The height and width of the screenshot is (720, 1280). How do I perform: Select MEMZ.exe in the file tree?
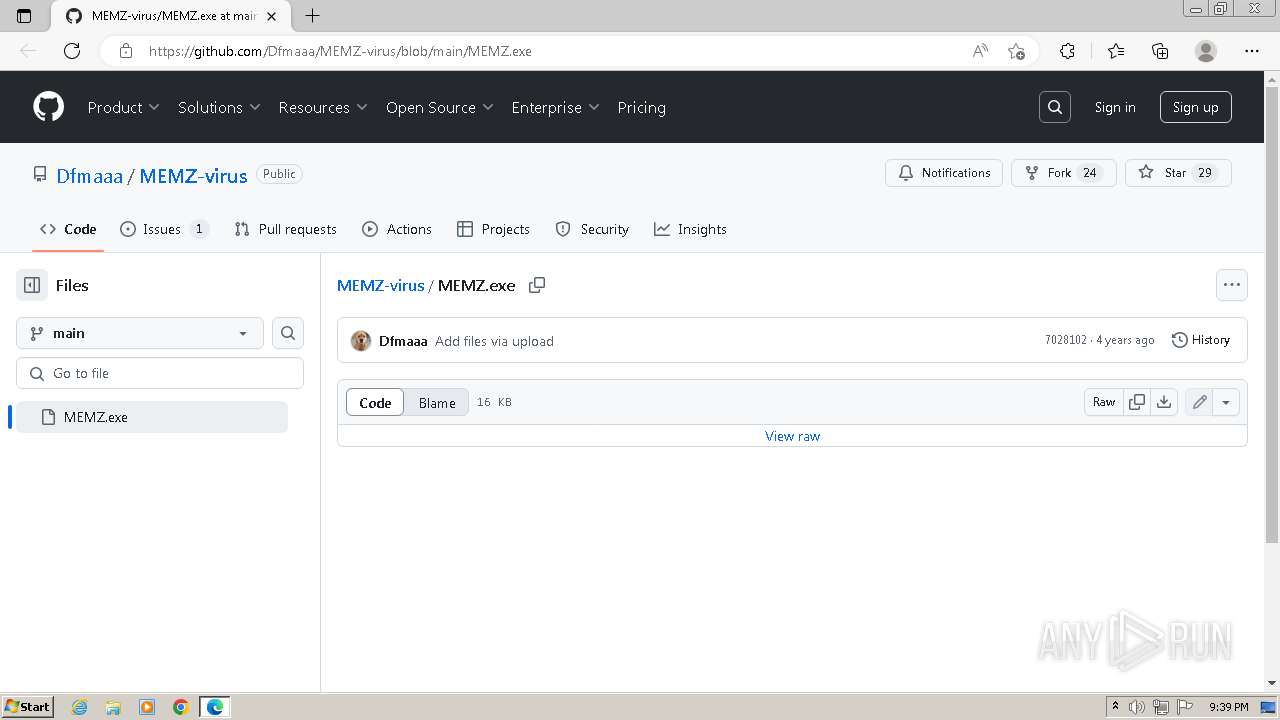pos(152,417)
